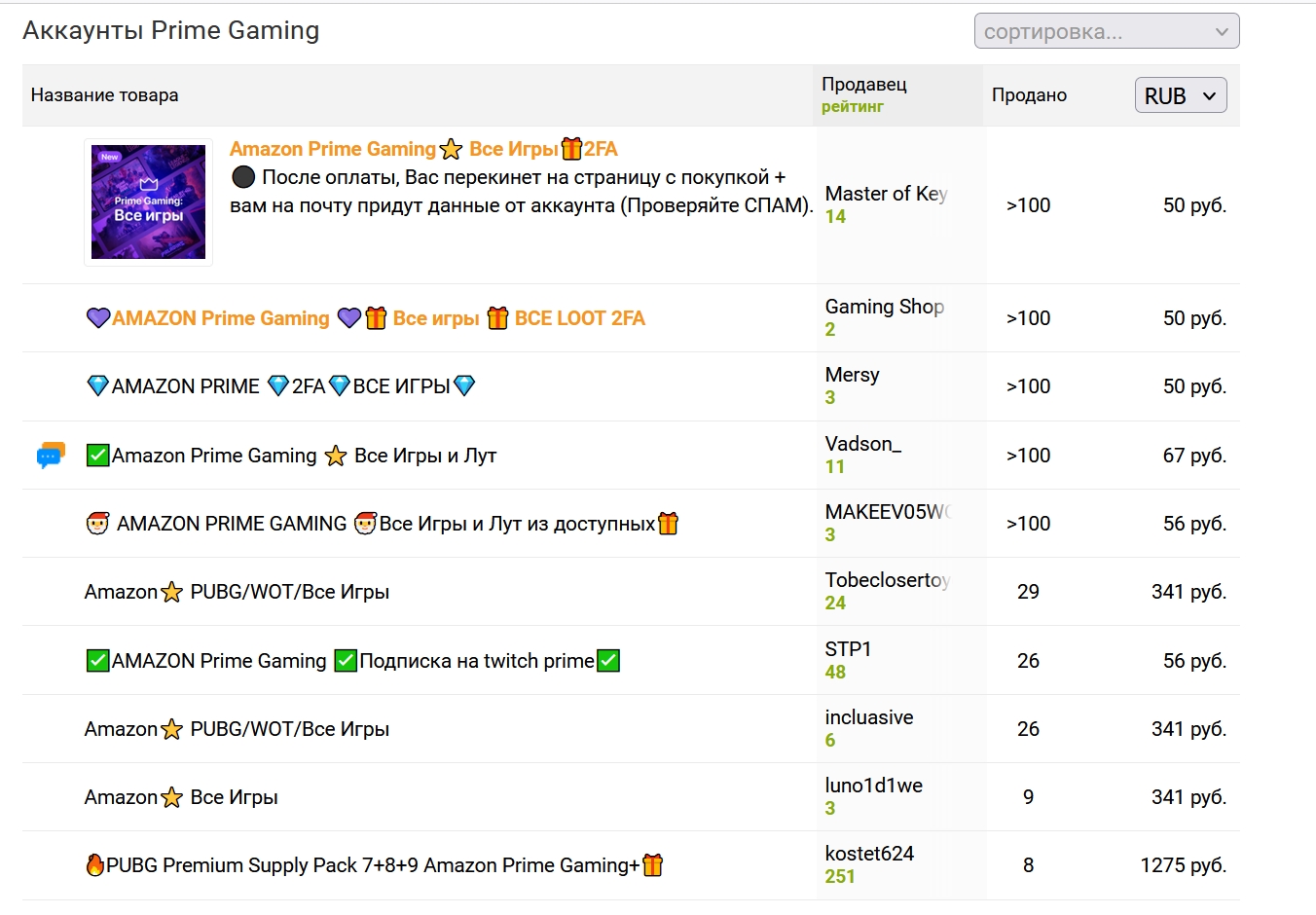Click the рейтинг label under Продавец

(853, 107)
